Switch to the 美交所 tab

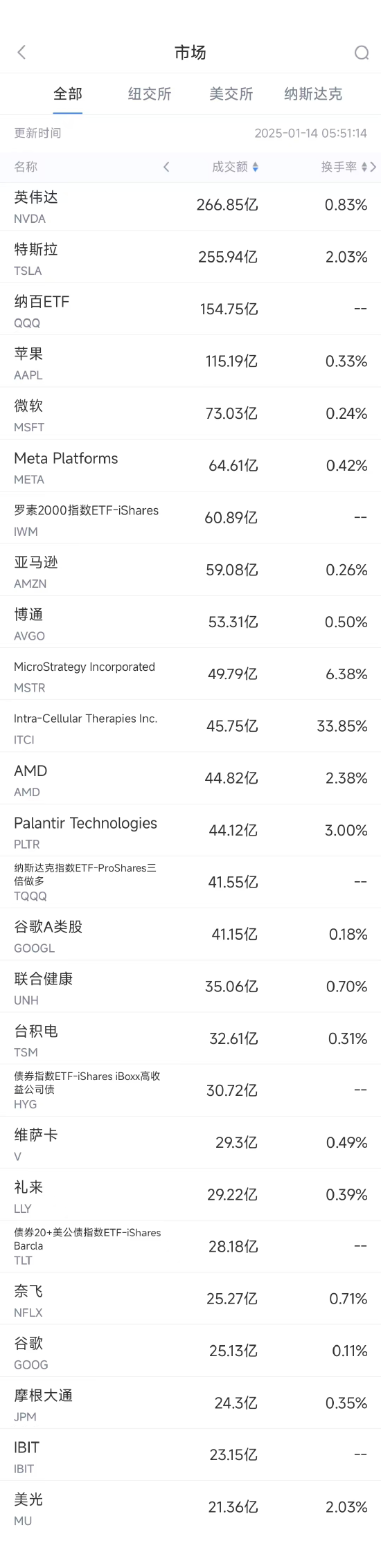pyautogui.click(x=231, y=94)
